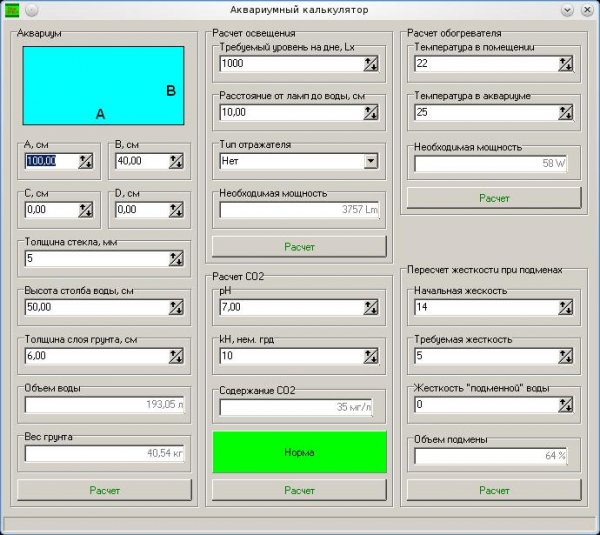Screen dimensions: 600x535
Task: Click spin arrows of Температура в помещении
Action: coord(566,64)
